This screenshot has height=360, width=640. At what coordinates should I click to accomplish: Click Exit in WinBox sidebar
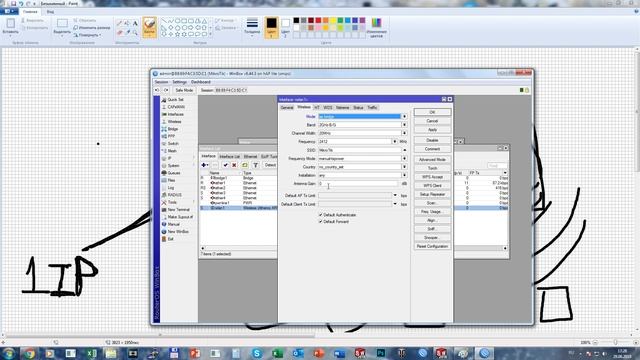[170, 239]
